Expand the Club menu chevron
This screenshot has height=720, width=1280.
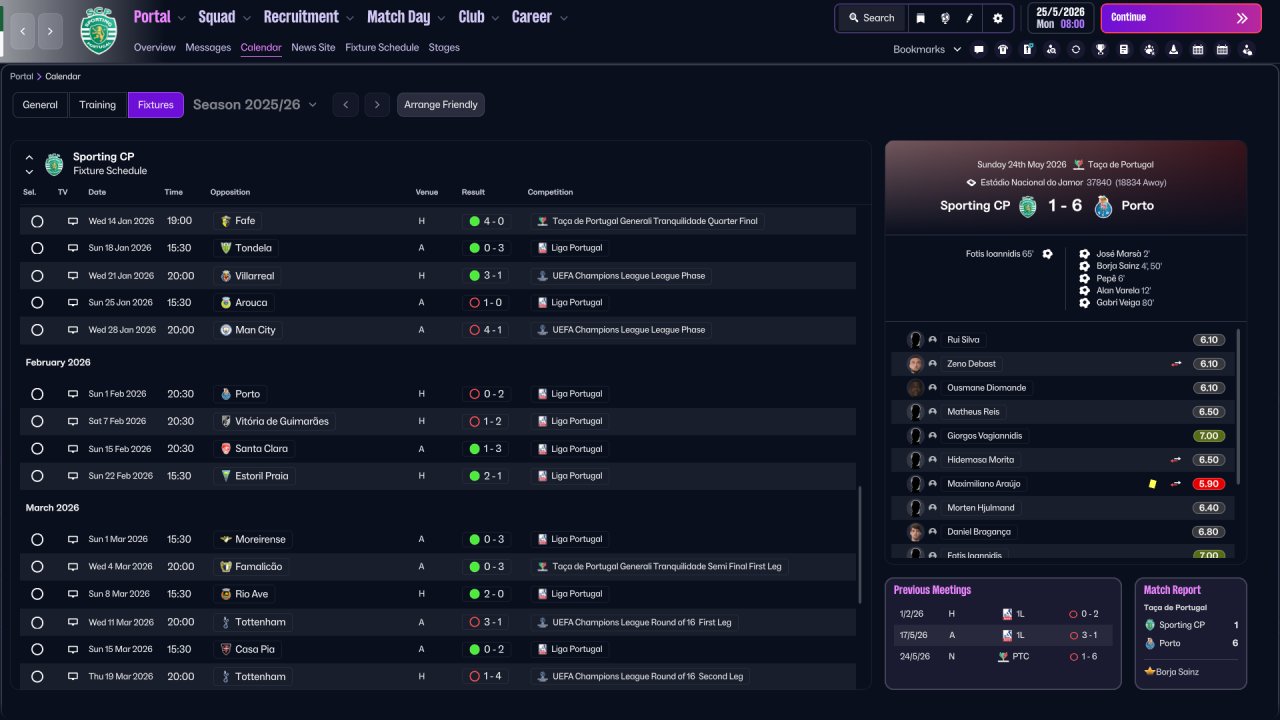coord(495,18)
